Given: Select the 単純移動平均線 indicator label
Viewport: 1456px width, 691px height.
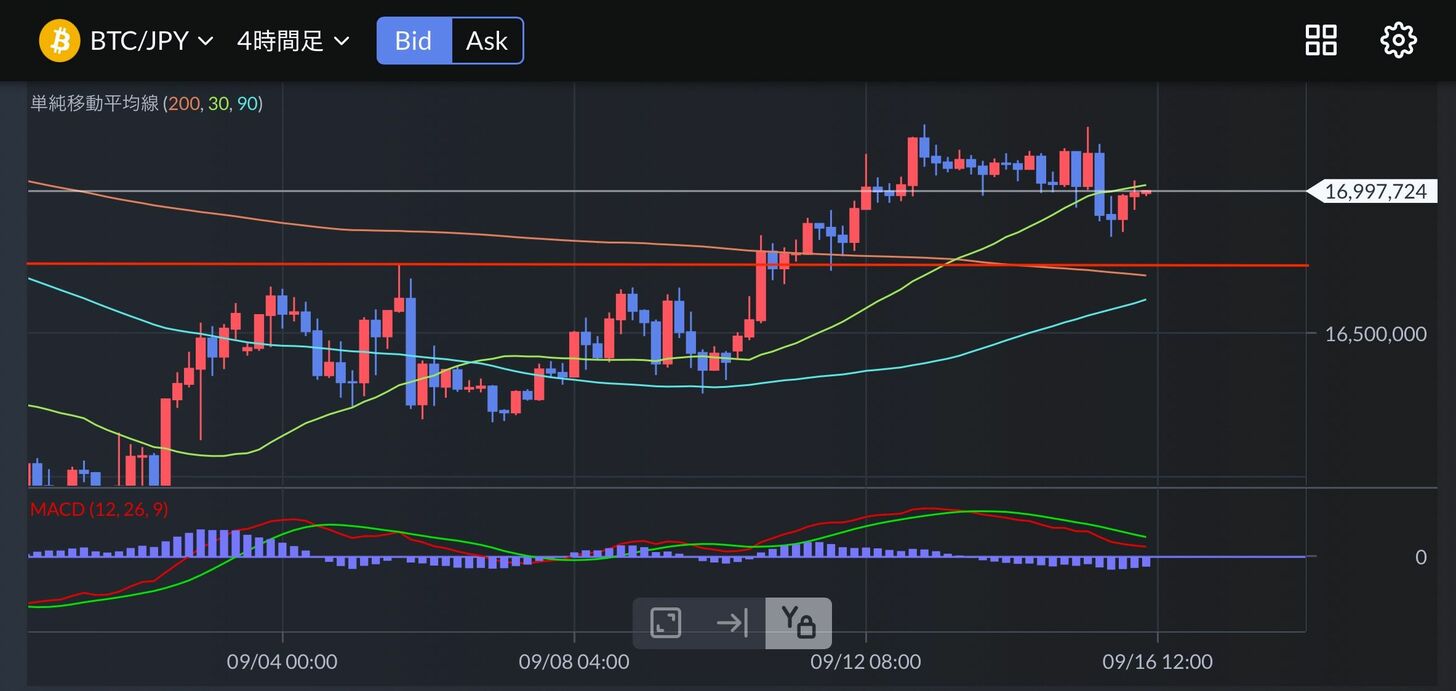Looking at the screenshot, I should click(95, 104).
